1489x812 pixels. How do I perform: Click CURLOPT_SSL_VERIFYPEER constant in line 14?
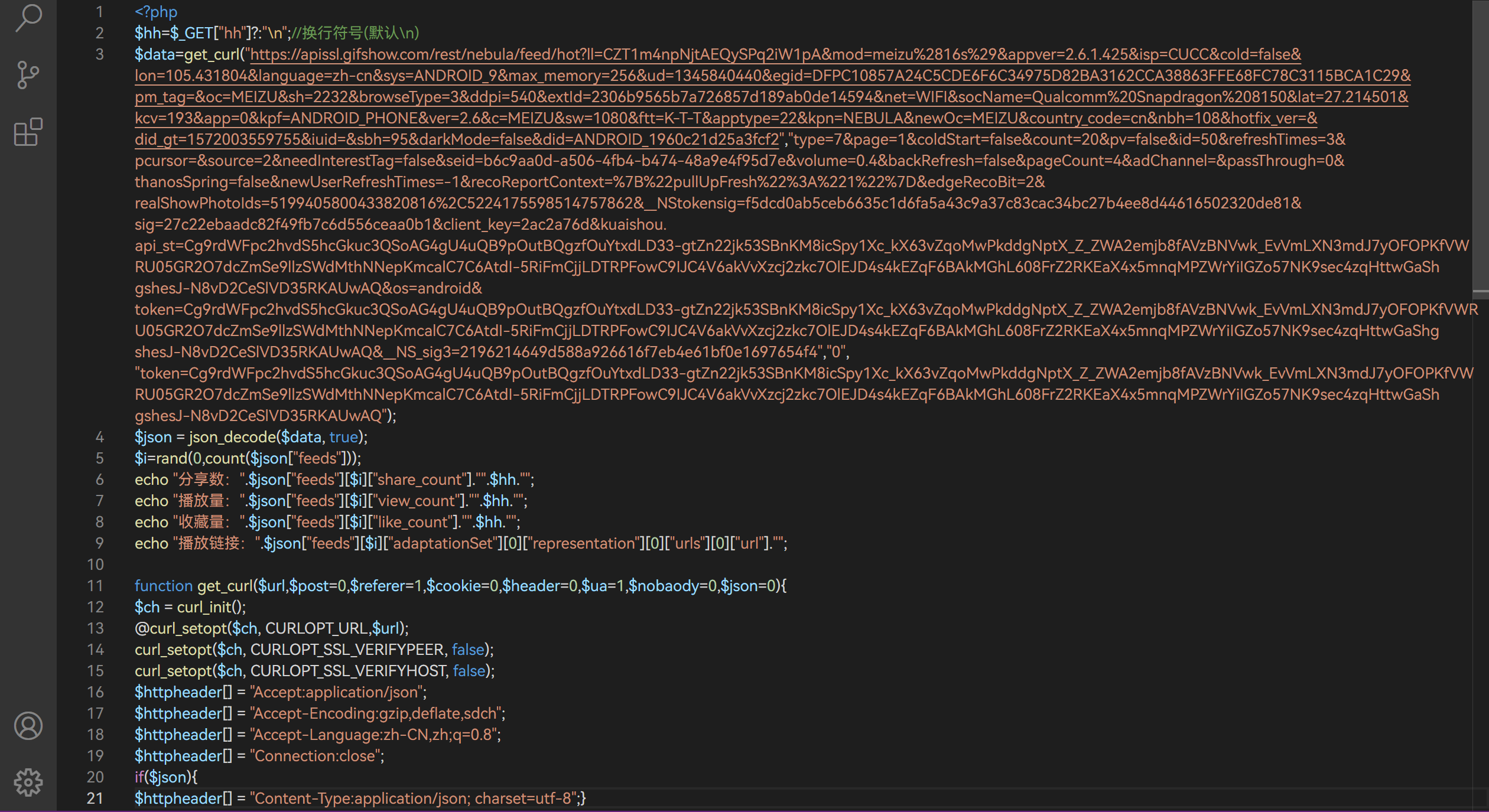pyautogui.click(x=347, y=650)
